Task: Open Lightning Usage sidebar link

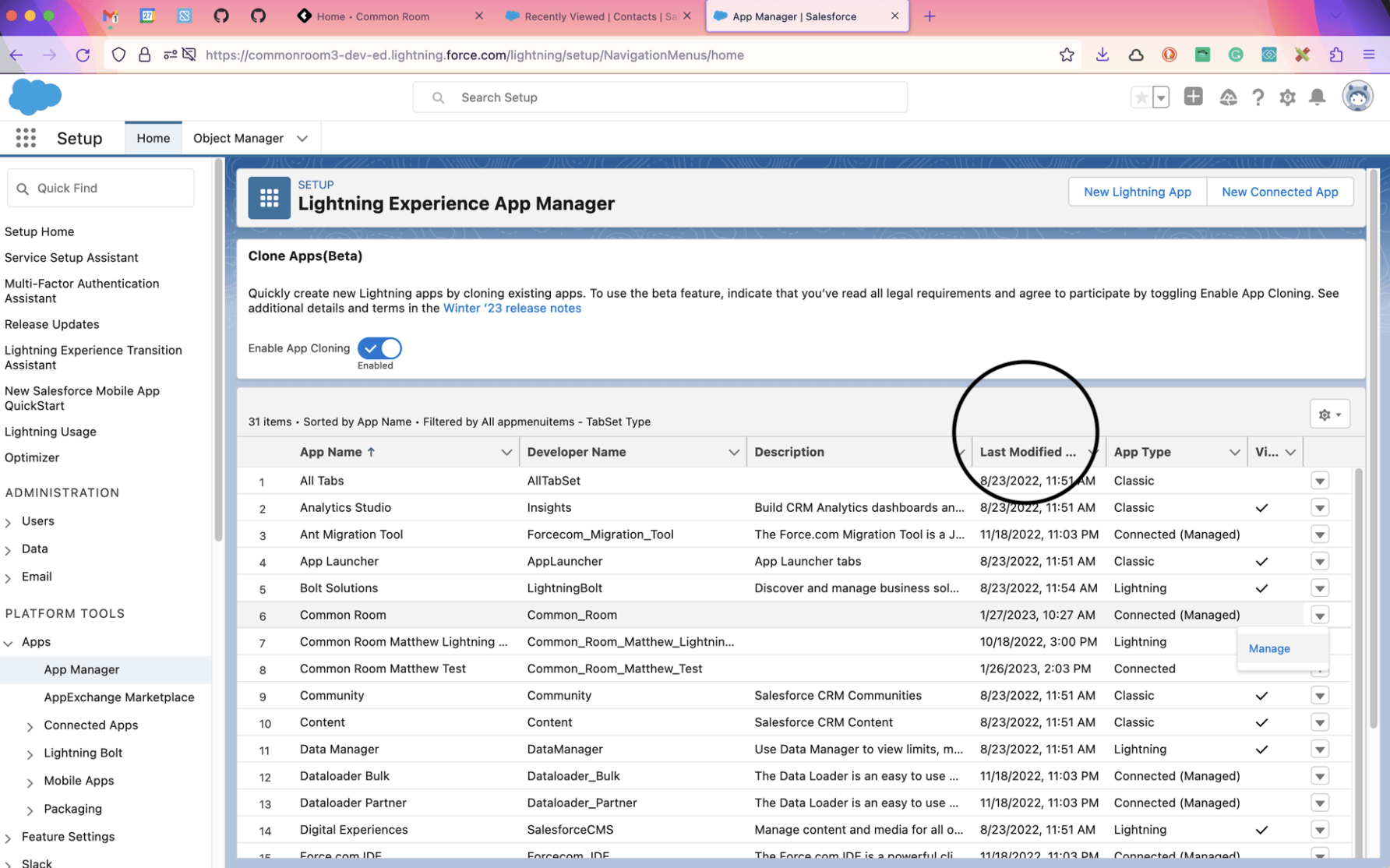Action: pos(51,432)
